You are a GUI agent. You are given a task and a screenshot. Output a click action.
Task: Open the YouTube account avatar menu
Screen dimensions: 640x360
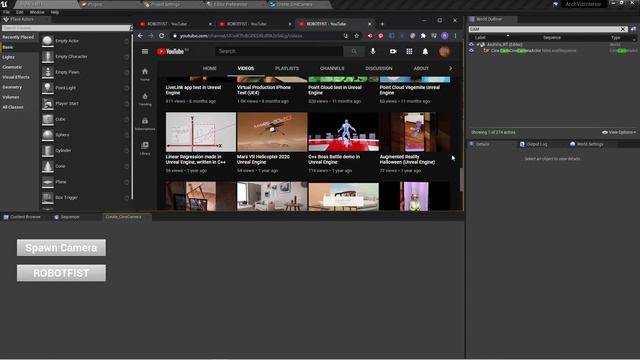tap(444, 51)
